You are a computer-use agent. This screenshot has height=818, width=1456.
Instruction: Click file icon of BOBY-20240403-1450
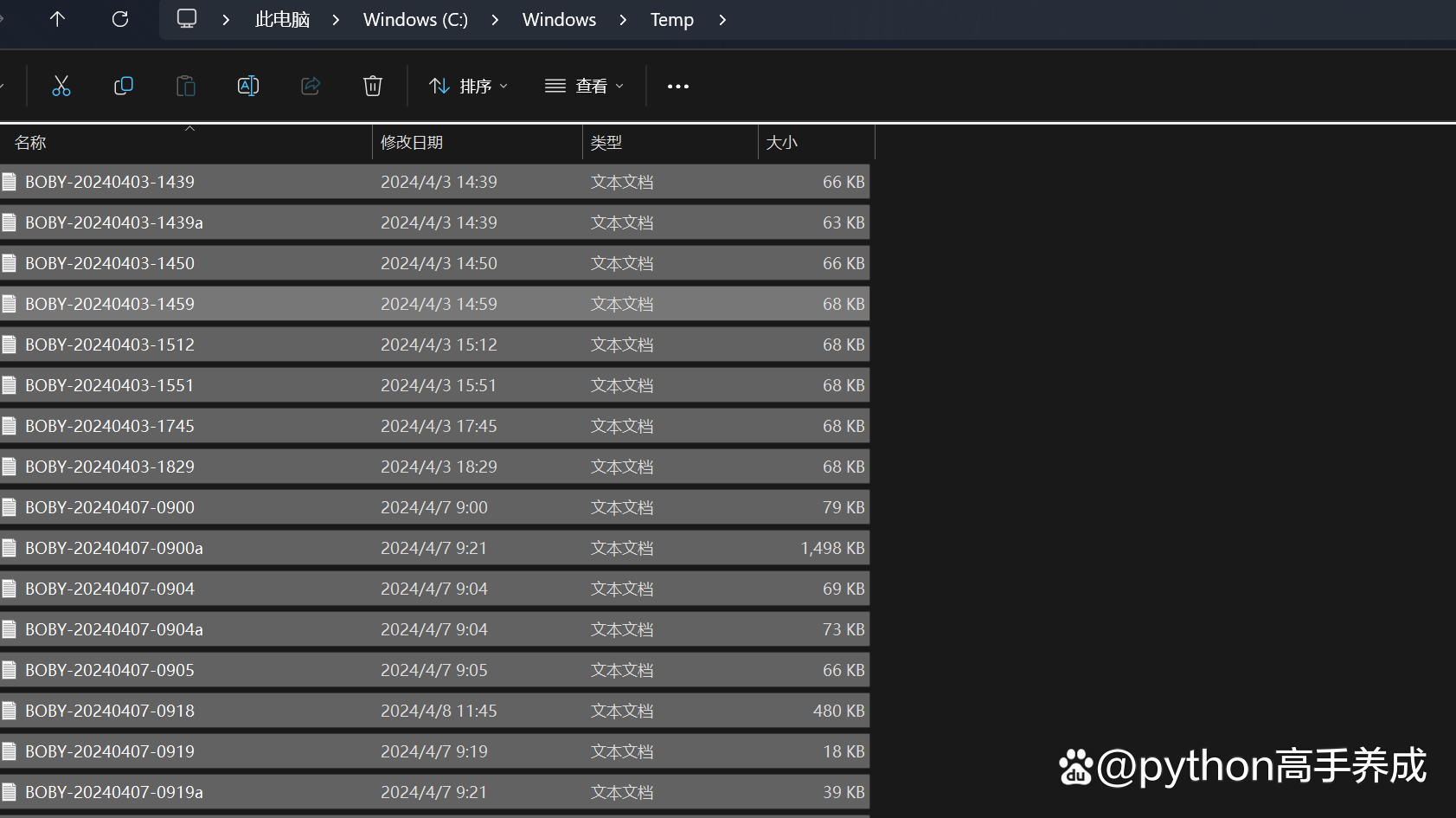click(10, 263)
